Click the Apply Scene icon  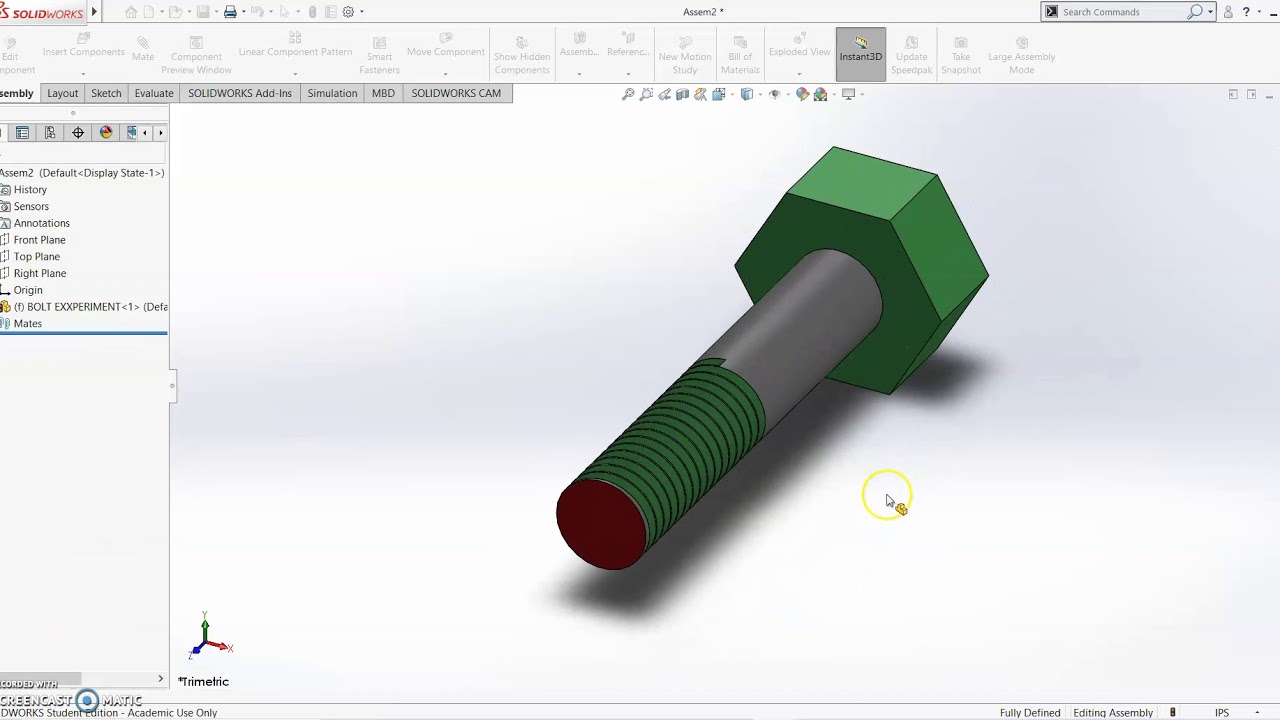click(x=820, y=94)
